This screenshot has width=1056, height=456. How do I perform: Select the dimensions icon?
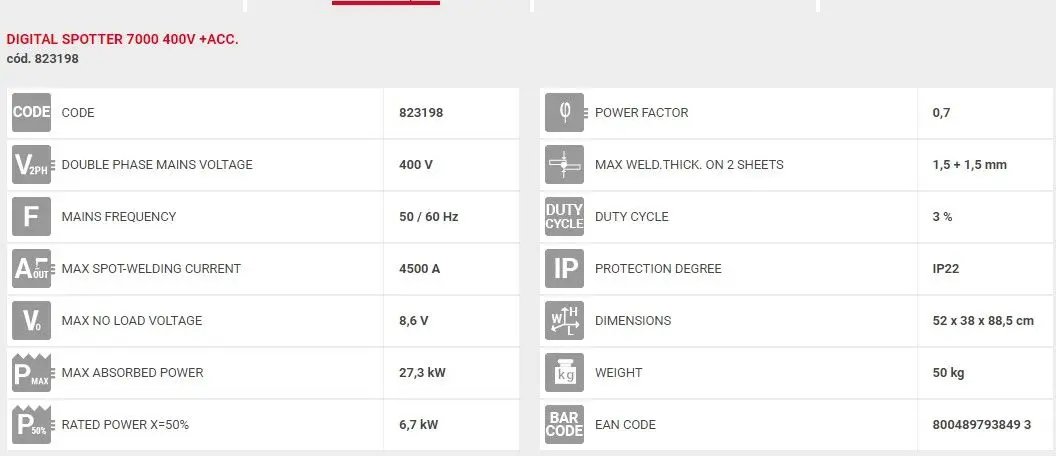[x=564, y=321]
